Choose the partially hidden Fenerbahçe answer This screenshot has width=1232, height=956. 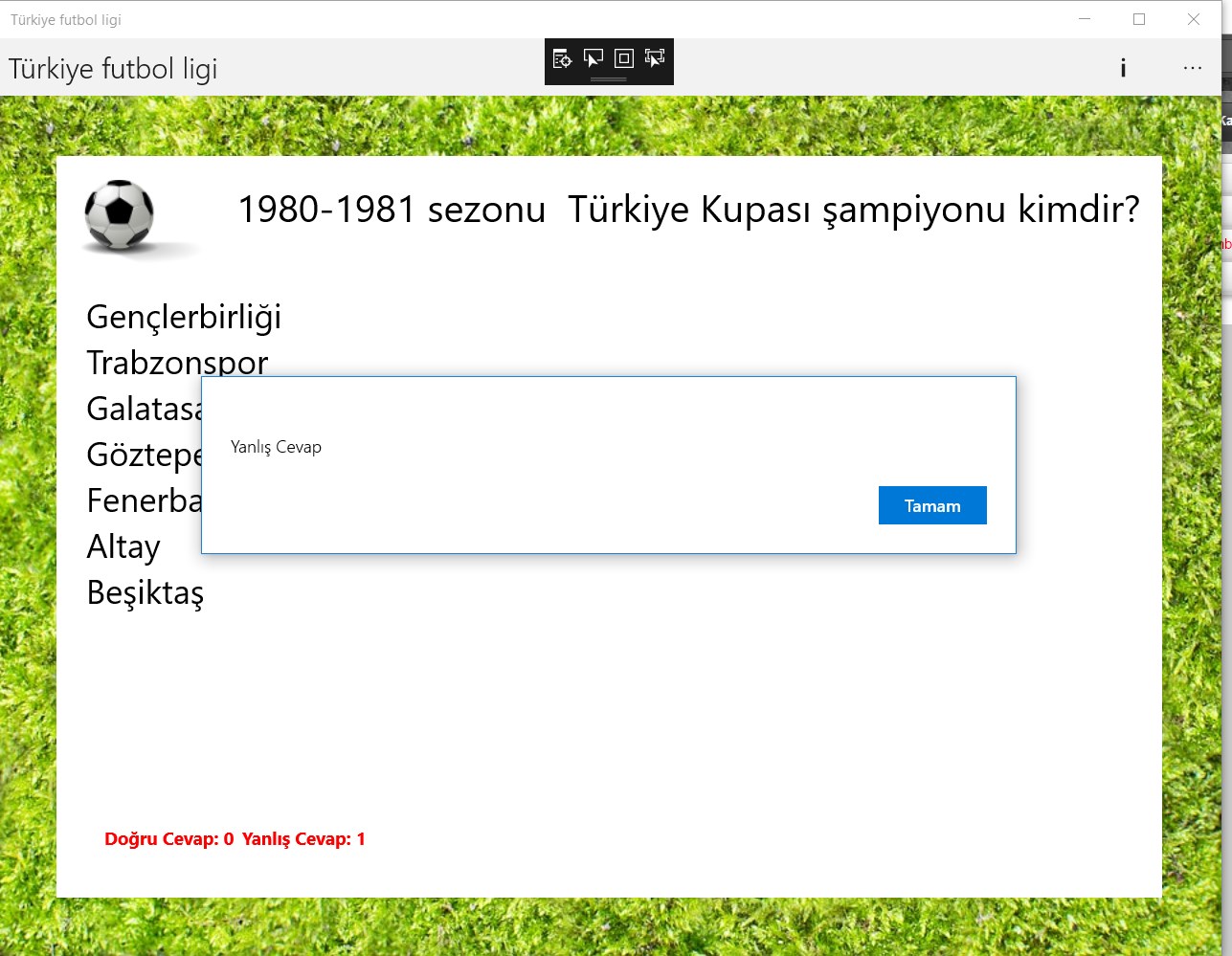[144, 500]
